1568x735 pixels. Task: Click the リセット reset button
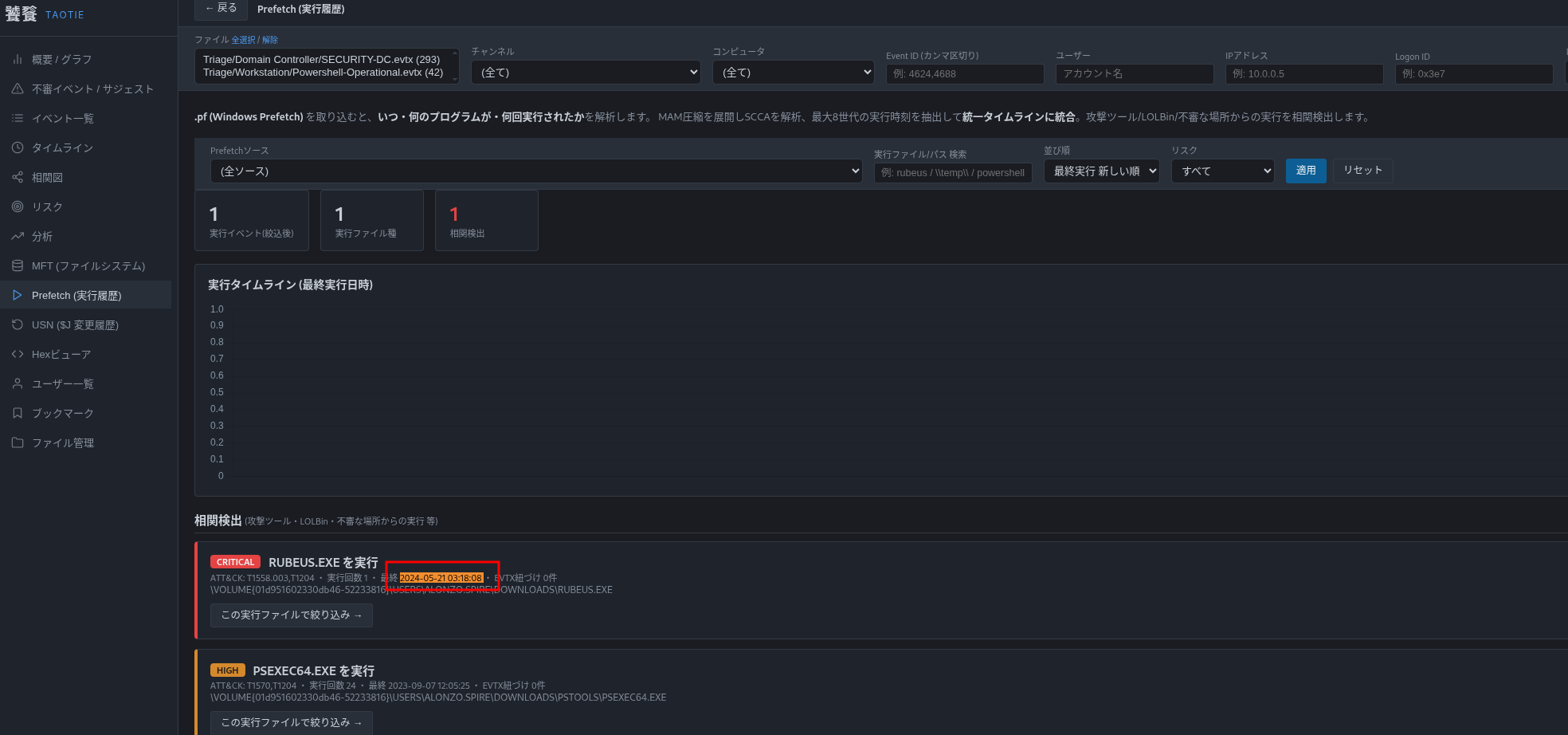click(x=1362, y=171)
